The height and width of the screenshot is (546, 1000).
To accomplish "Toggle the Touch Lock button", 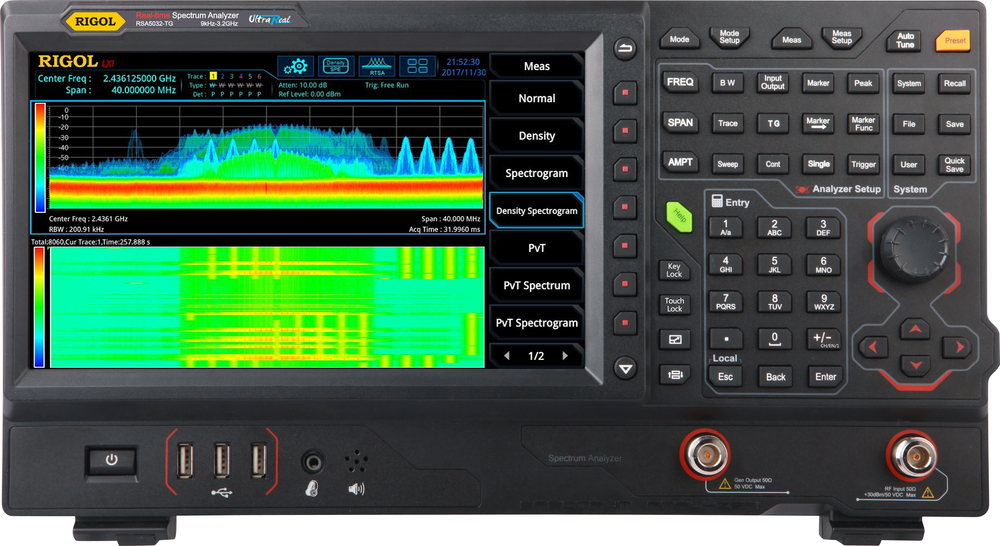I will click(674, 305).
